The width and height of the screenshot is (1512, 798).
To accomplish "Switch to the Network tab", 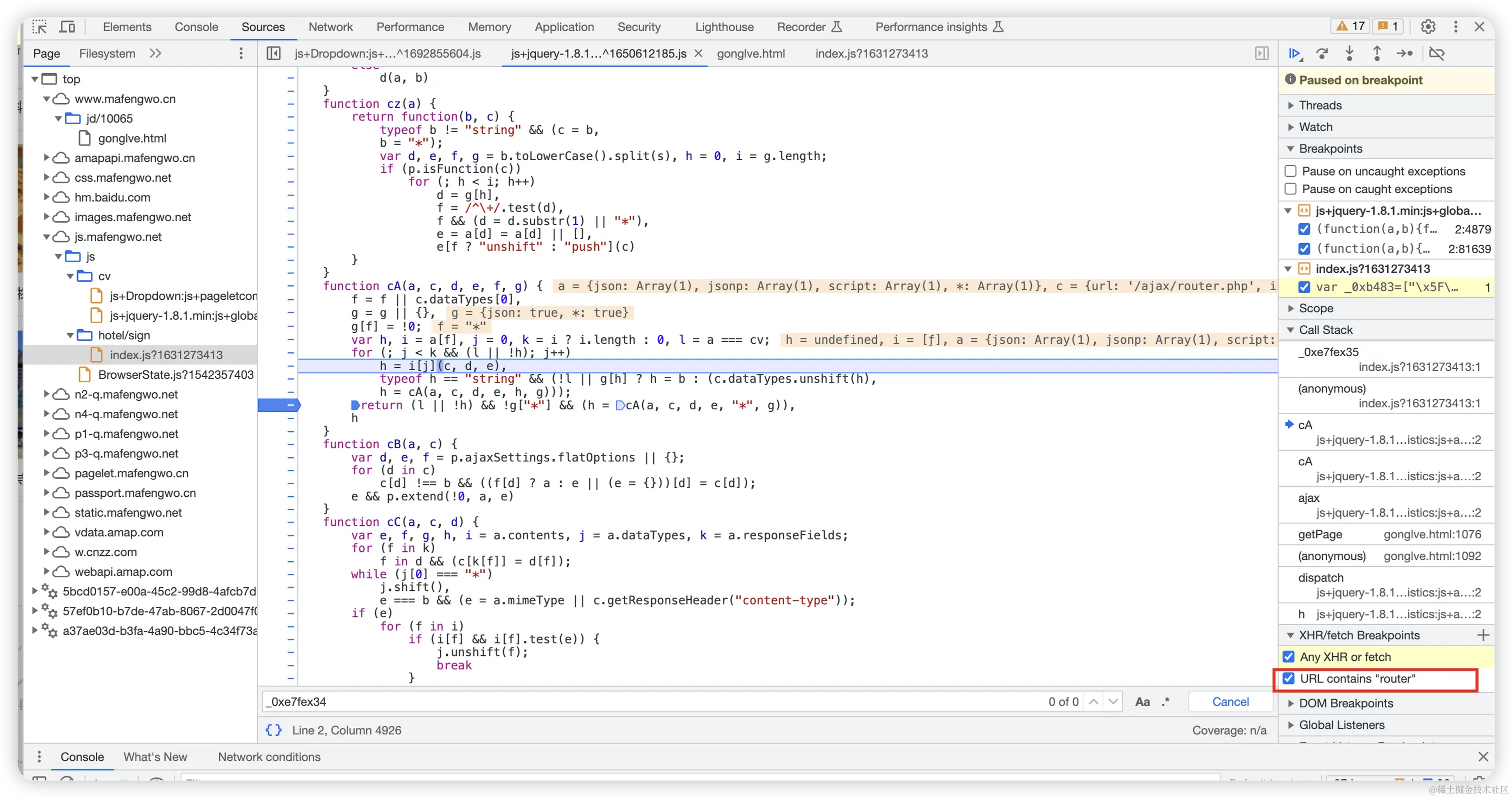I will [x=330, y=27].
